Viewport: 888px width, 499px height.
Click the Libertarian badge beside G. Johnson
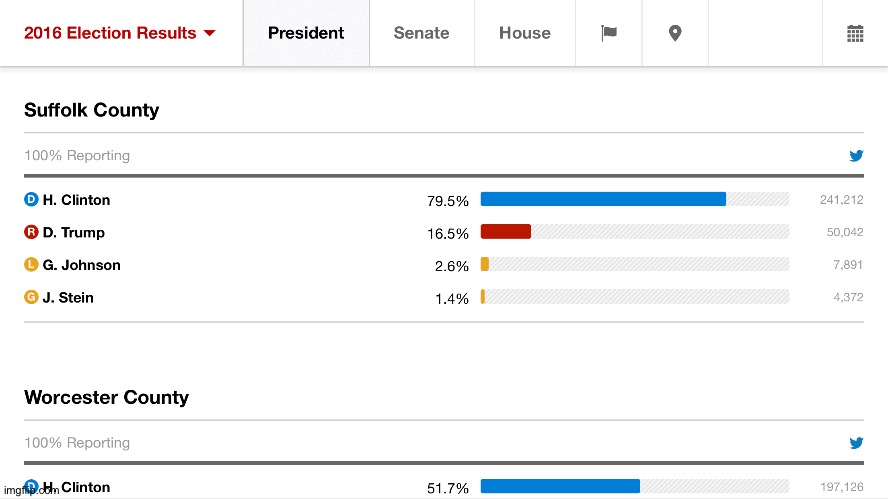coord(31,265)
